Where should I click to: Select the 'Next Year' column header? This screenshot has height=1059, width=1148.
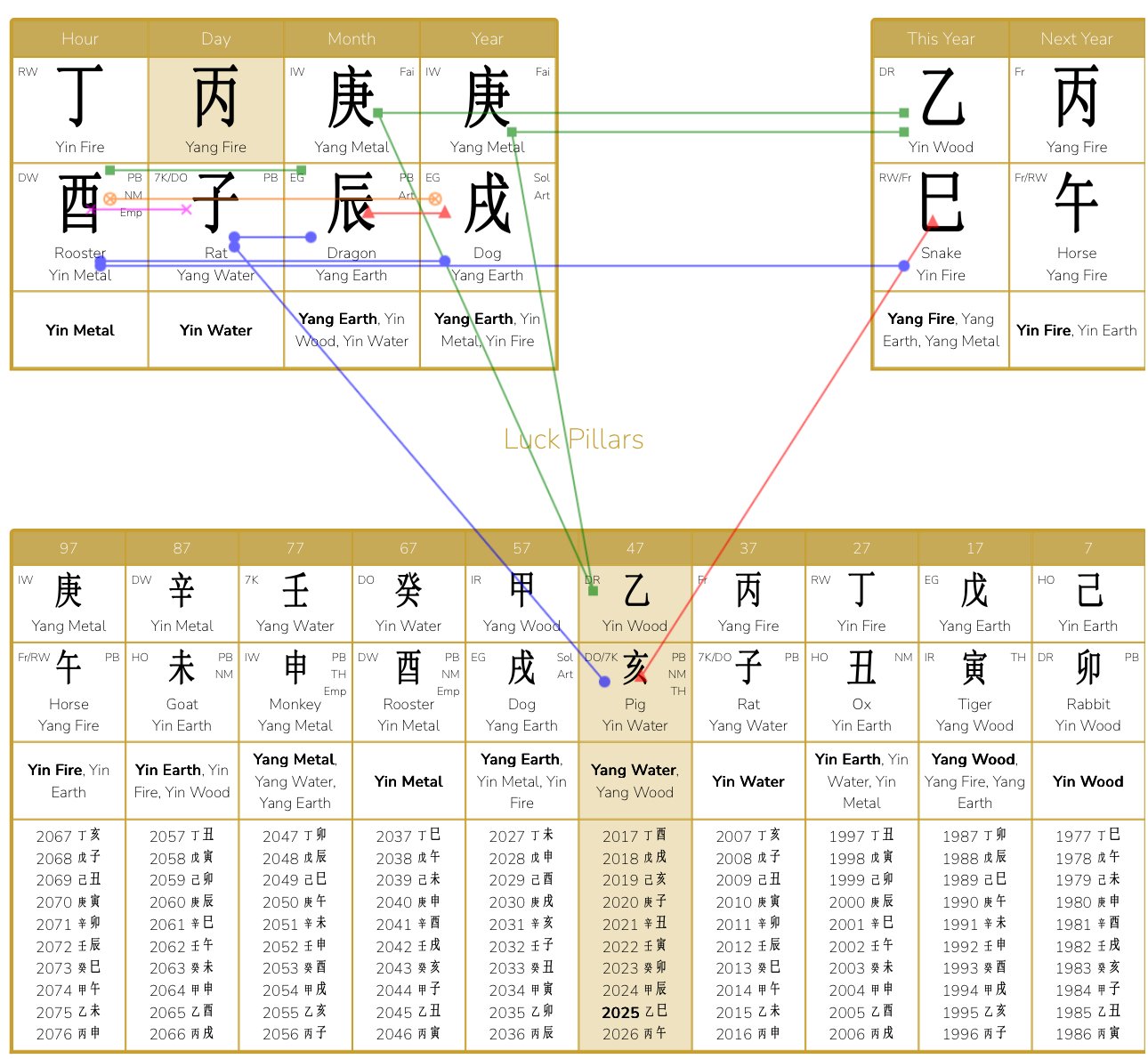pos(1077,38)
